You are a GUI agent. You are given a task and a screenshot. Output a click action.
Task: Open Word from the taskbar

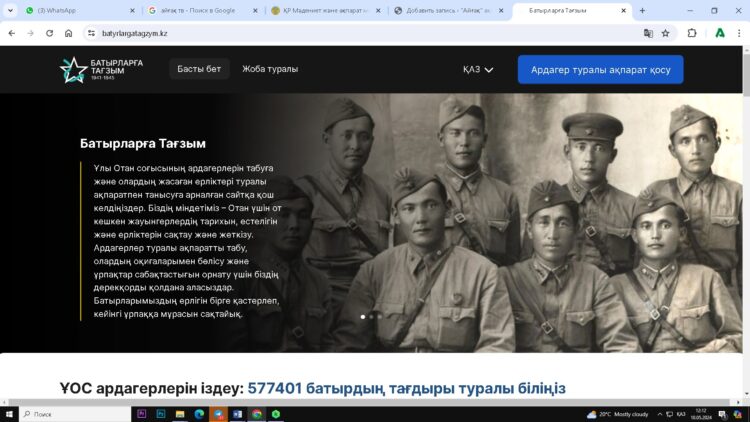(x=237, y=414)
